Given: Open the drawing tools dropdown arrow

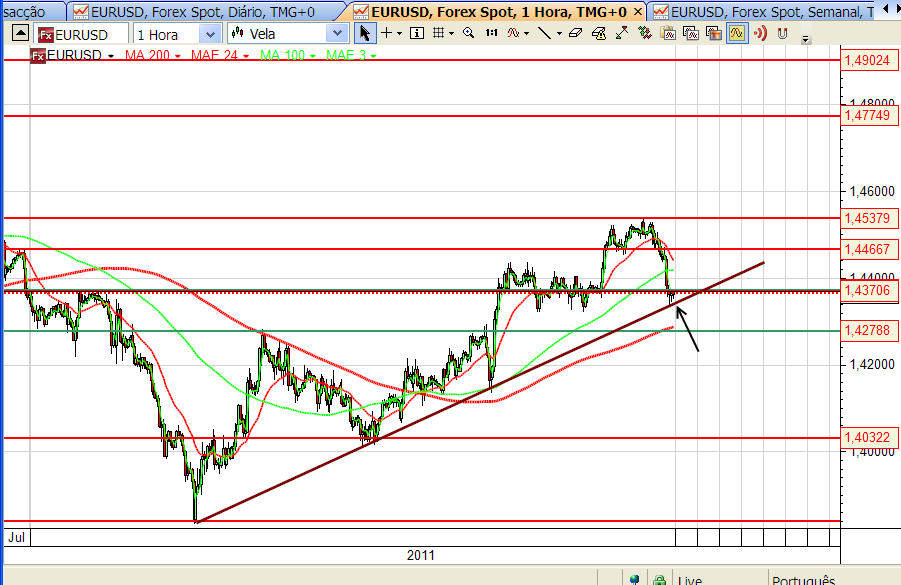Looking at the screenshot, I should pos(559,34).
